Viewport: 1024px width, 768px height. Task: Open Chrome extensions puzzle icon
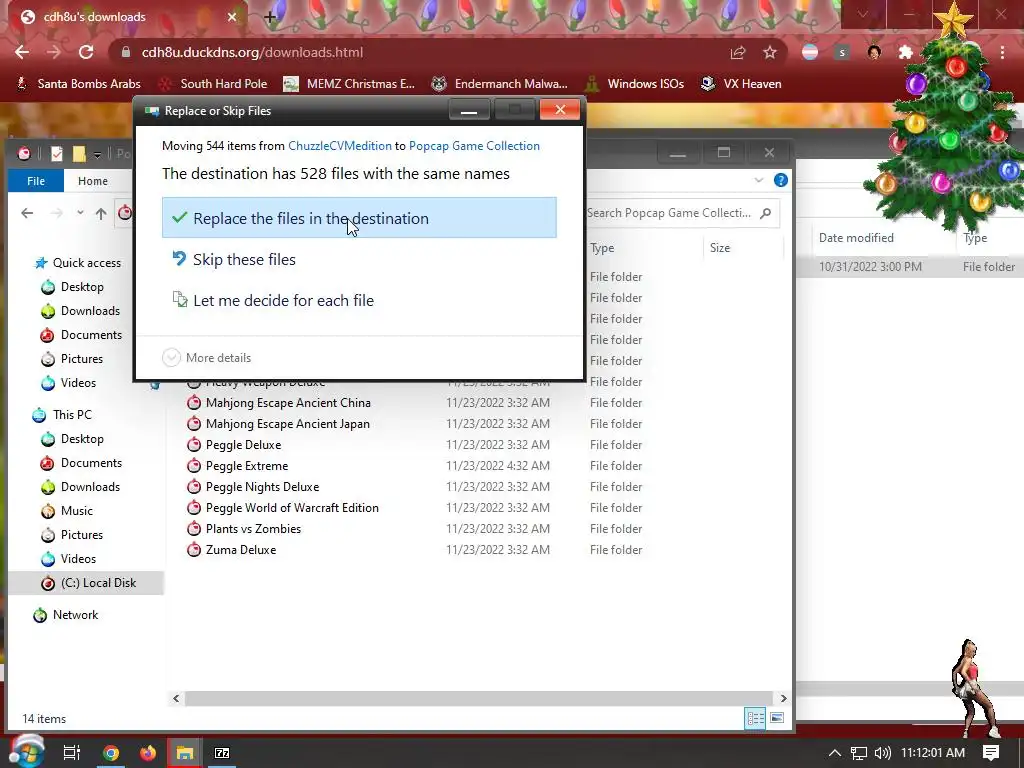(906, 52)
